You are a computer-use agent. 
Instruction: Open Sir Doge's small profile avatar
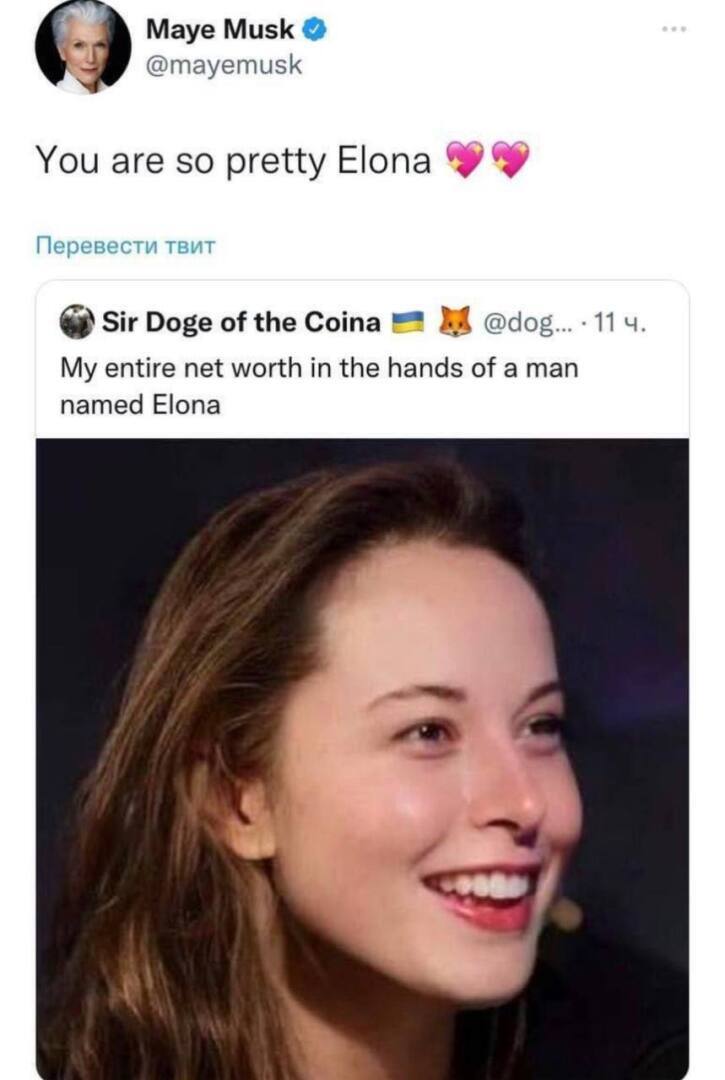[76, 322]
